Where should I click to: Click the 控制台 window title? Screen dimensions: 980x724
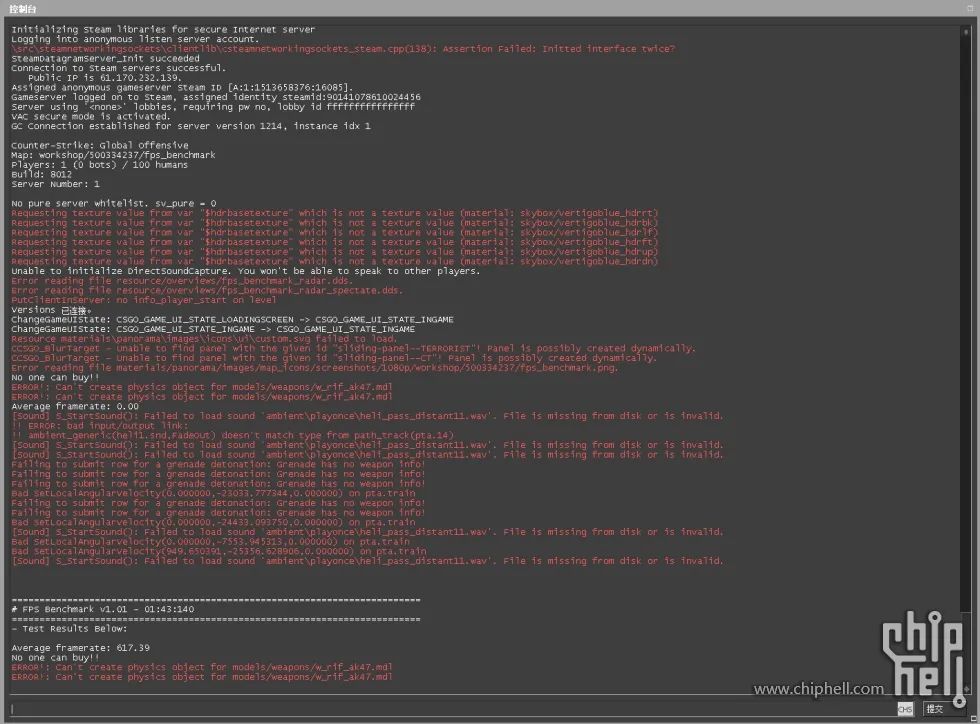[22, 9]
